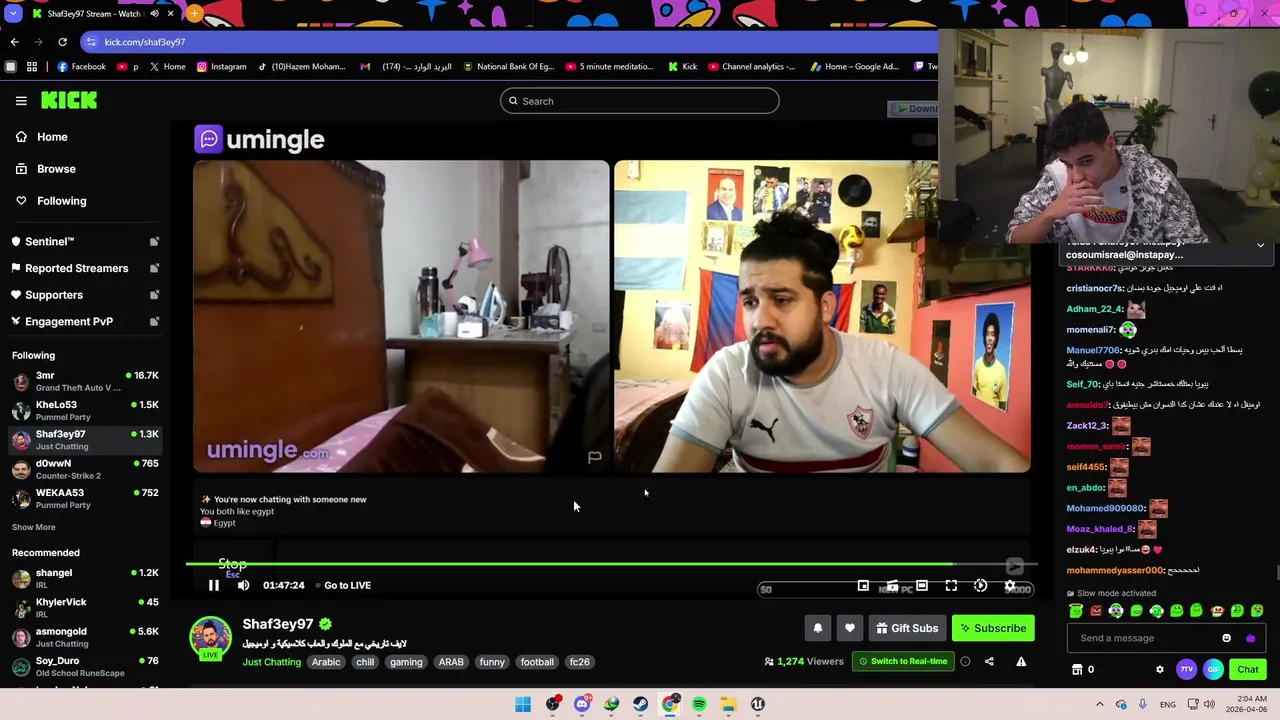Open stream info circle icon
The image size is (1280, 720).
click(x=965, y=661)
